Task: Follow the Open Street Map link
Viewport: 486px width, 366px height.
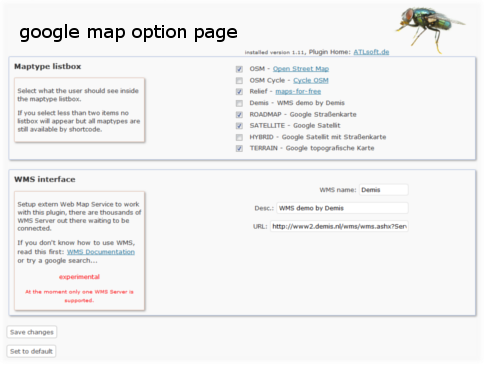Action: [x=301, y=69]
